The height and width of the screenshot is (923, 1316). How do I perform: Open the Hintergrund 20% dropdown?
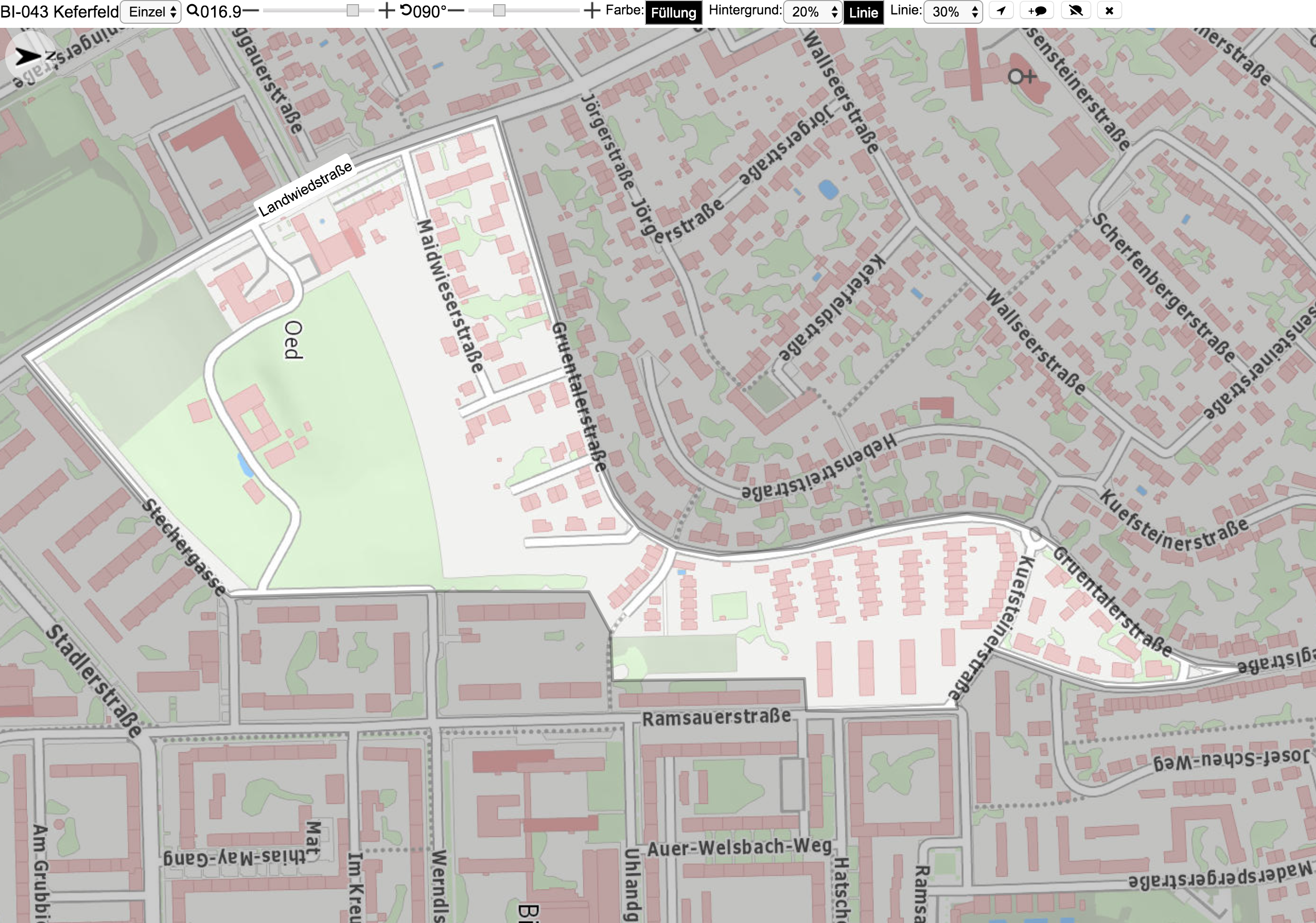click(813, 12)
